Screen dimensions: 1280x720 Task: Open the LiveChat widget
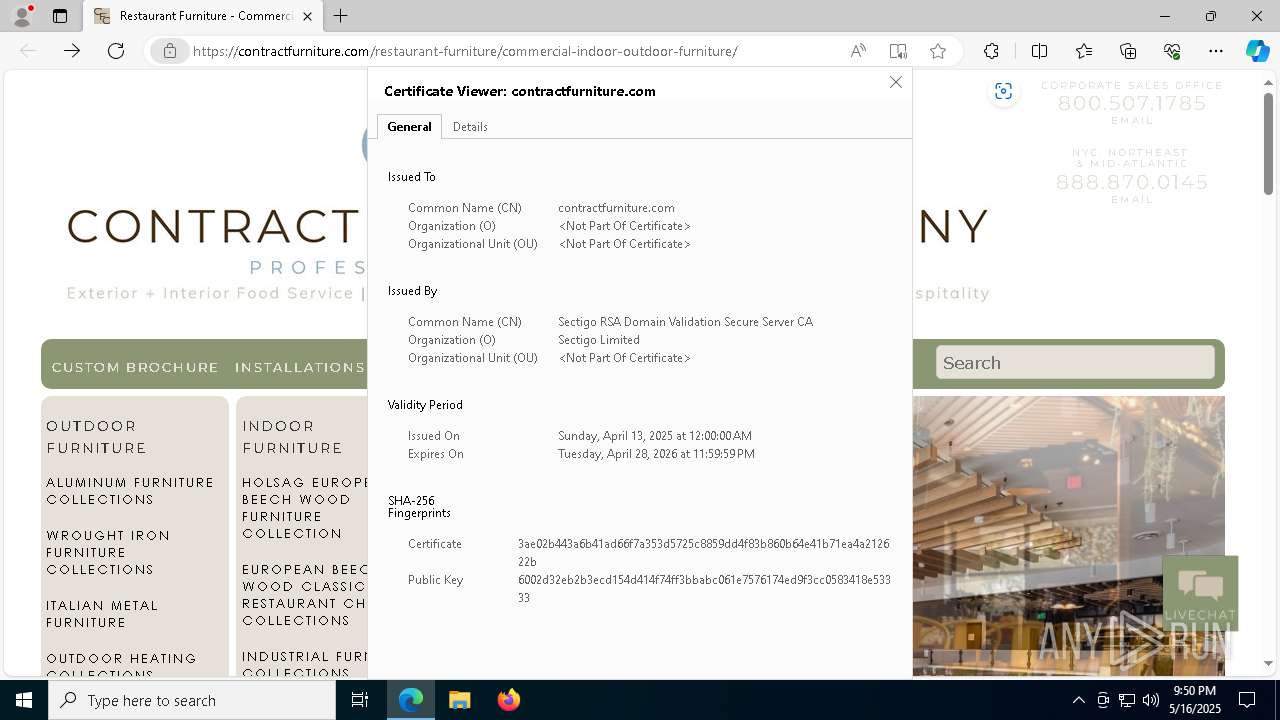click(1200, 593)
